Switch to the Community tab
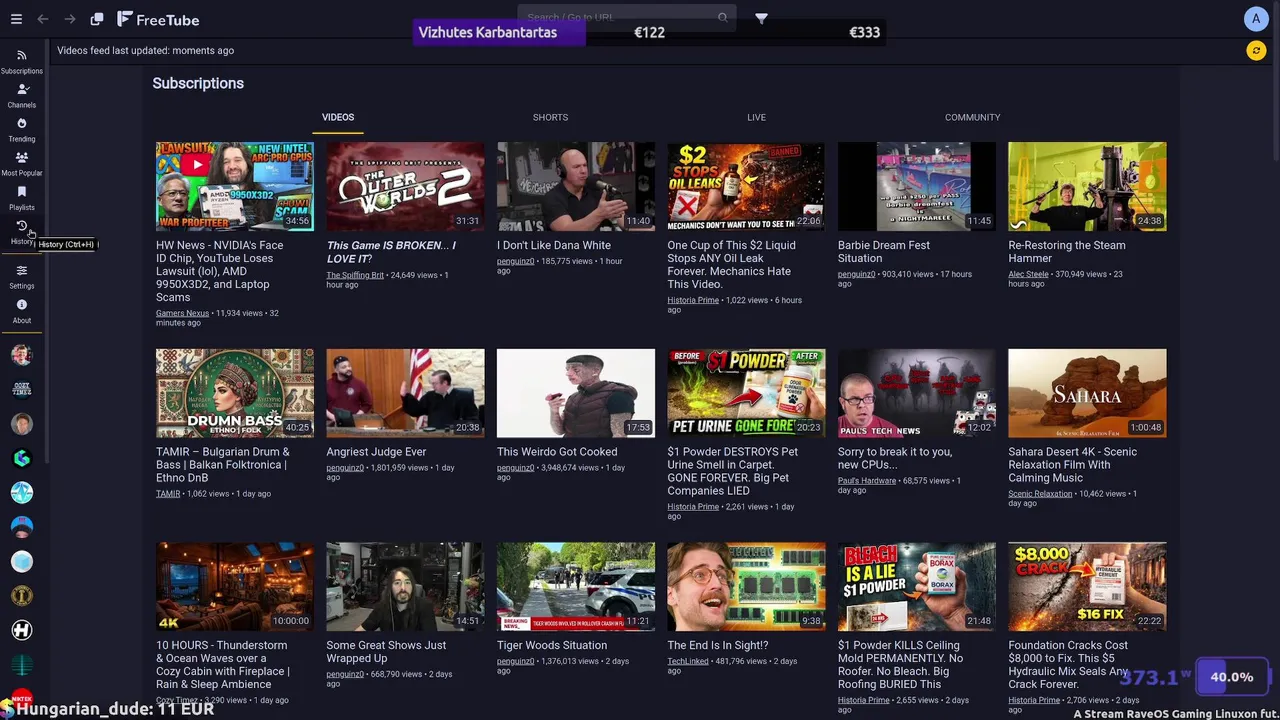The height and width of the screenshot is (720, 1280). 972,117
